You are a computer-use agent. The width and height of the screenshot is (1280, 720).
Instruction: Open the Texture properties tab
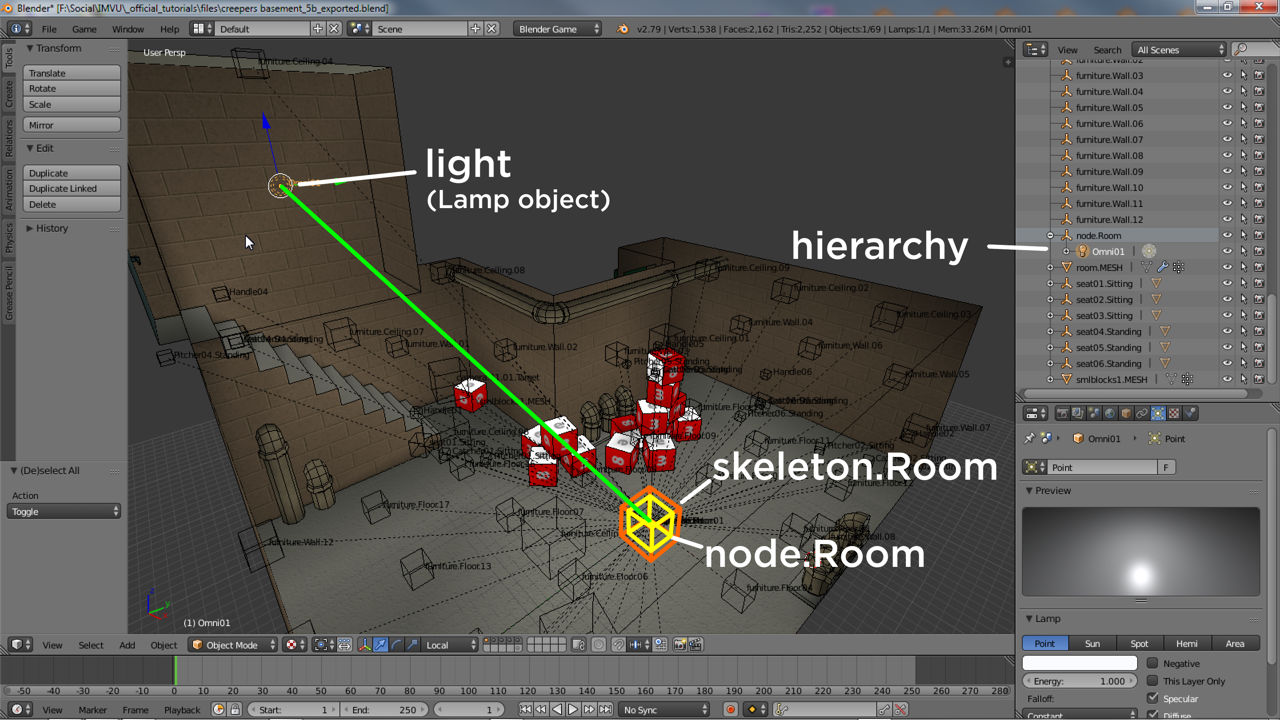[1175, 412]
